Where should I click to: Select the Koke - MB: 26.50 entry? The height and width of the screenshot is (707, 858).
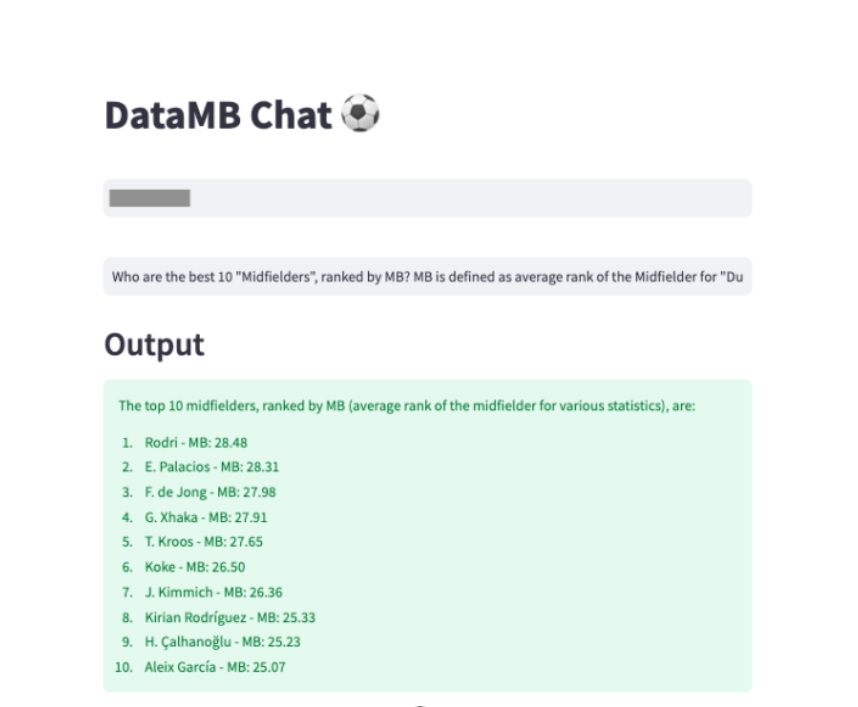[195, 567]
